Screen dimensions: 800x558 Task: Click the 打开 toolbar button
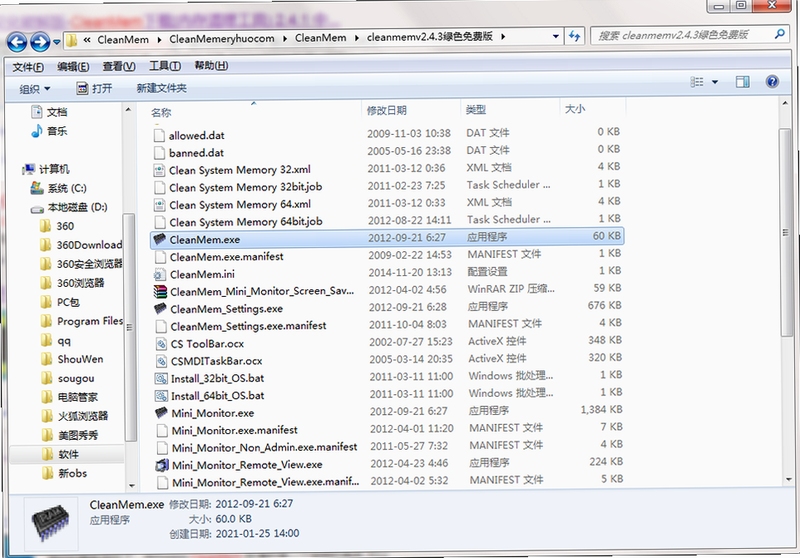[x=94, y=89]
